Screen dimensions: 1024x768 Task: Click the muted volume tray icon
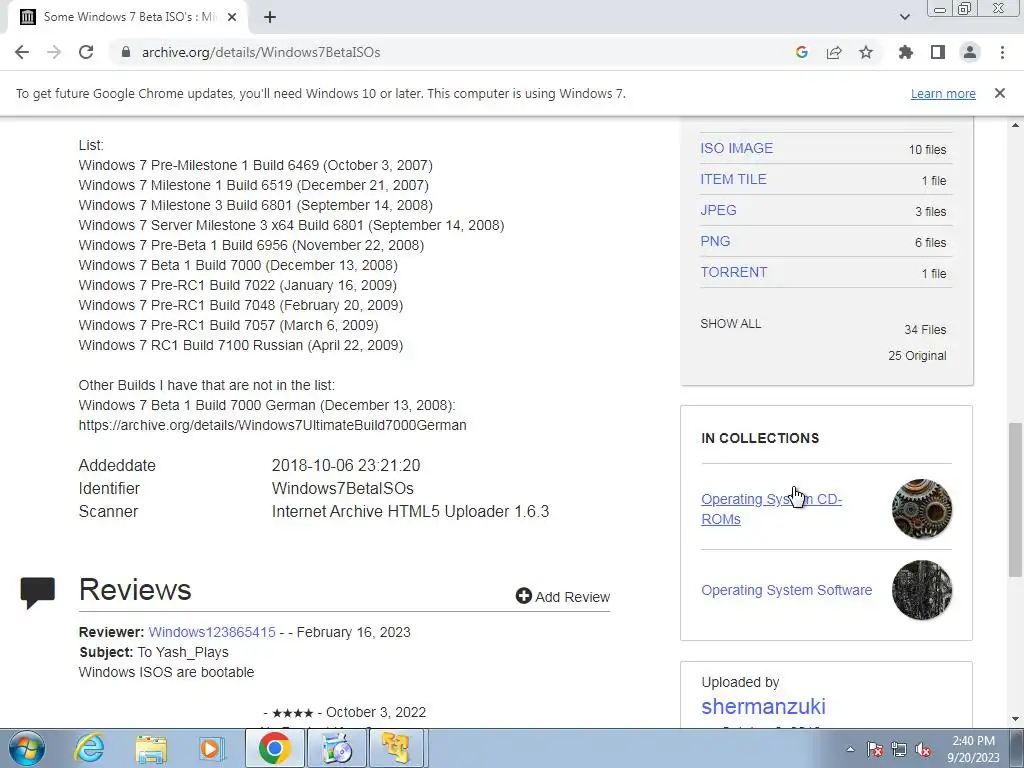(923, 749)
